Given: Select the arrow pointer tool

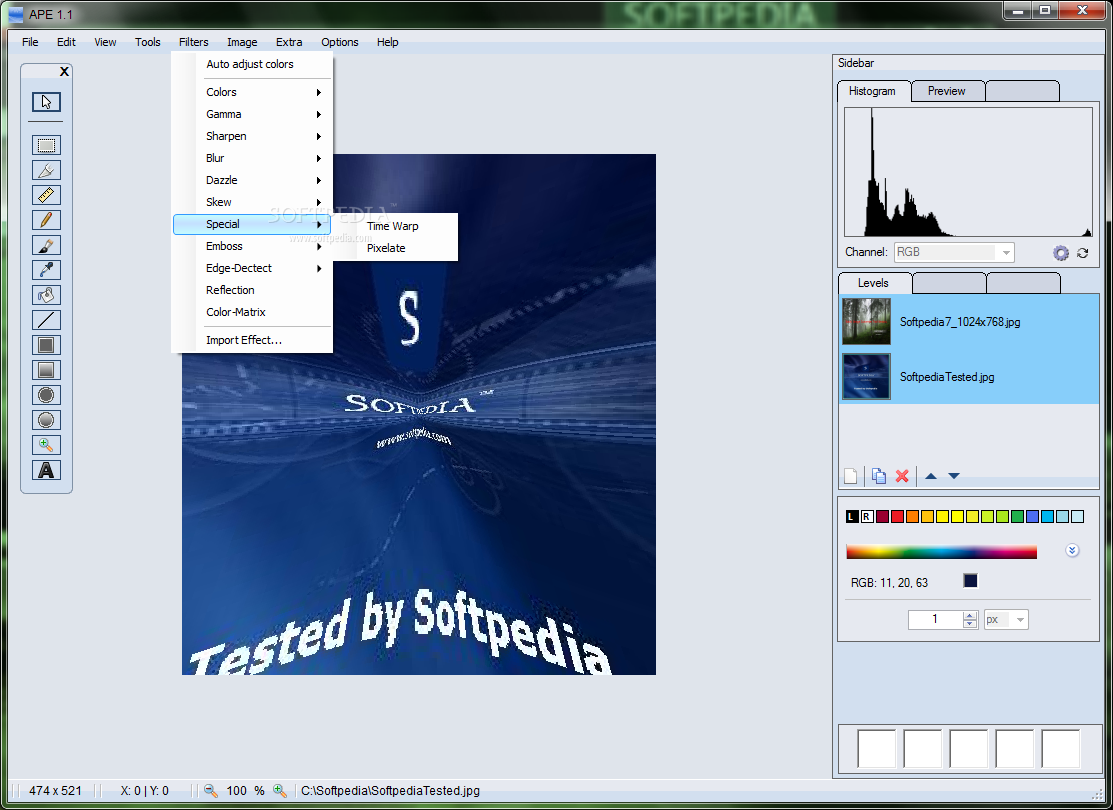Looking at the screenshot, I should (46, 102).
